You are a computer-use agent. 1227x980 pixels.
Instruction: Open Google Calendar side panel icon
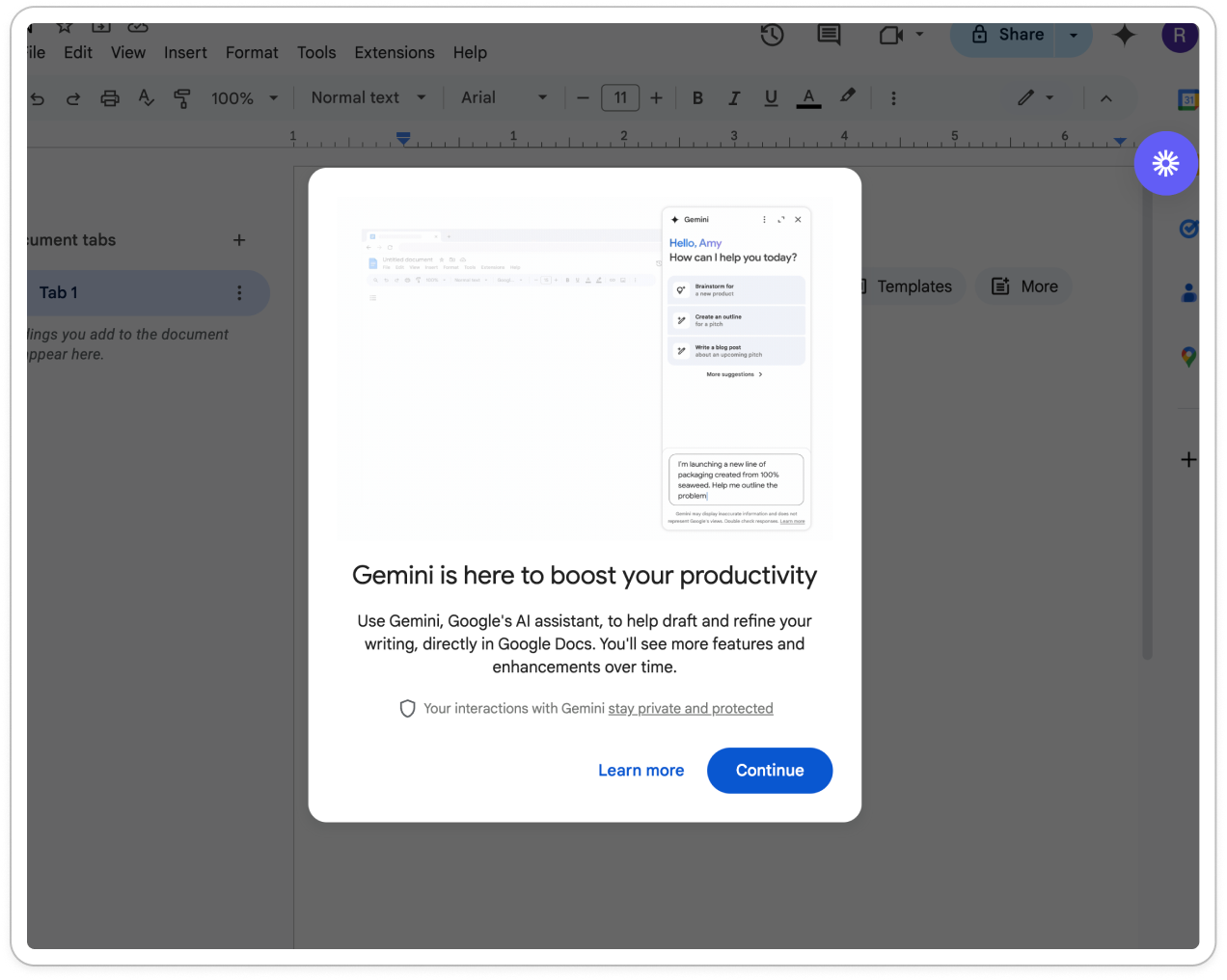pos(1188,99)
